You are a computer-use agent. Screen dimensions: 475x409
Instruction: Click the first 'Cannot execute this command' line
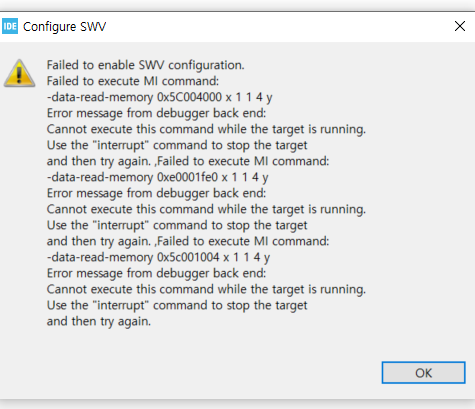coord(206,129)
